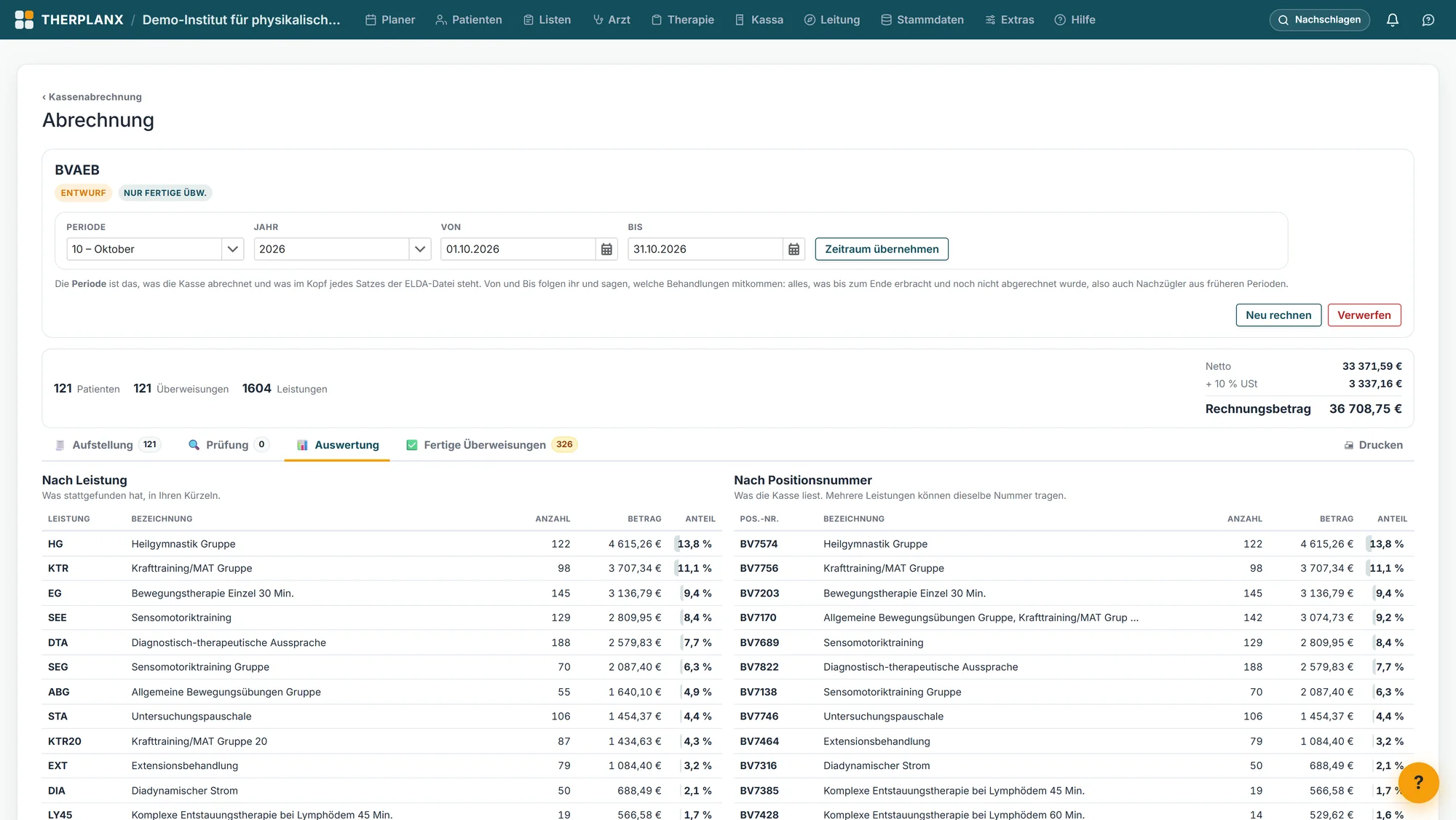Click the Neu rechnen button
Viewport: 1456px width, 820px height.
coord(1278,315)
